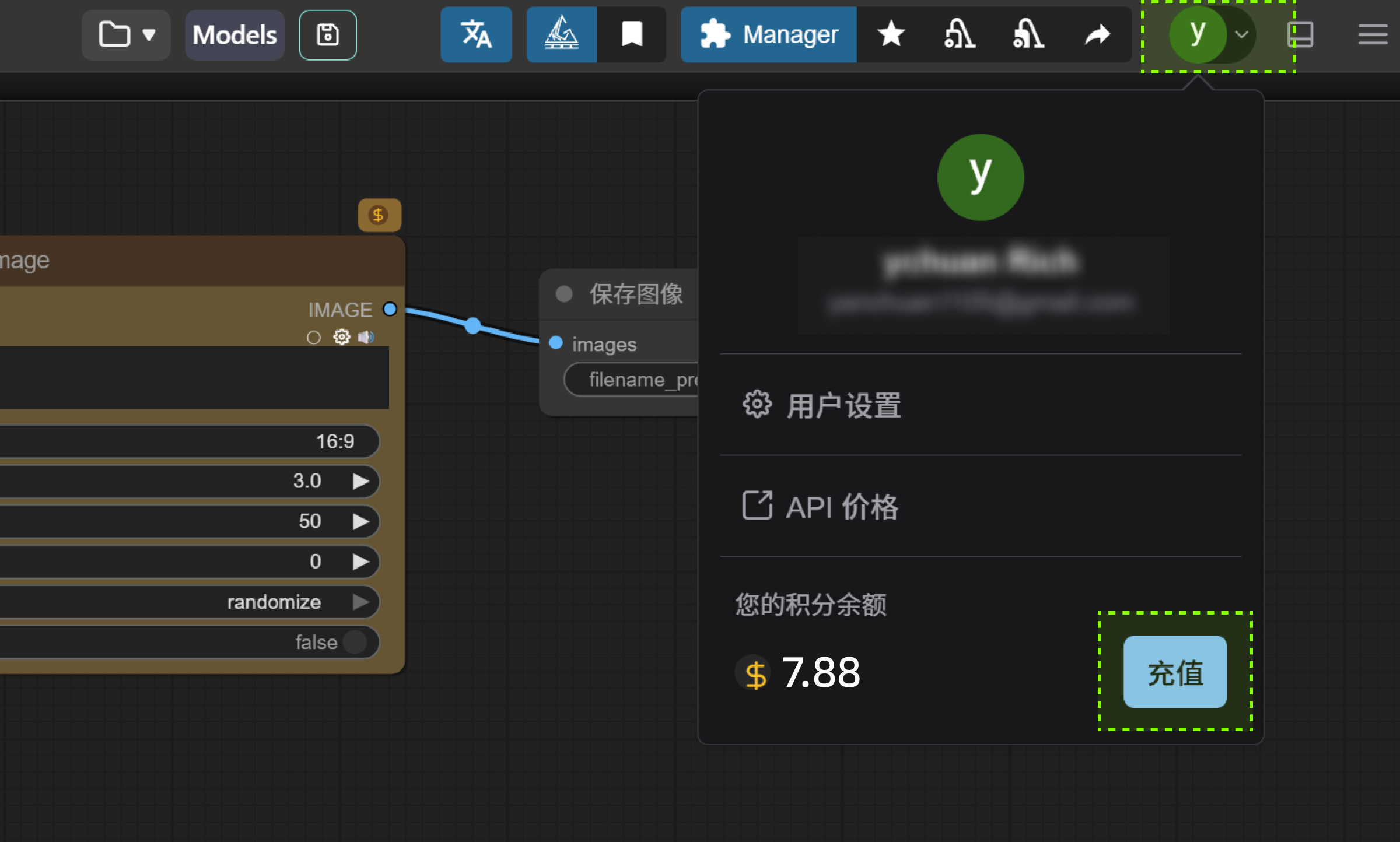This screenshot has width=1400, height=842.
Task: Click the 充值 recharge button
Action: click(x=1174, y=672)
